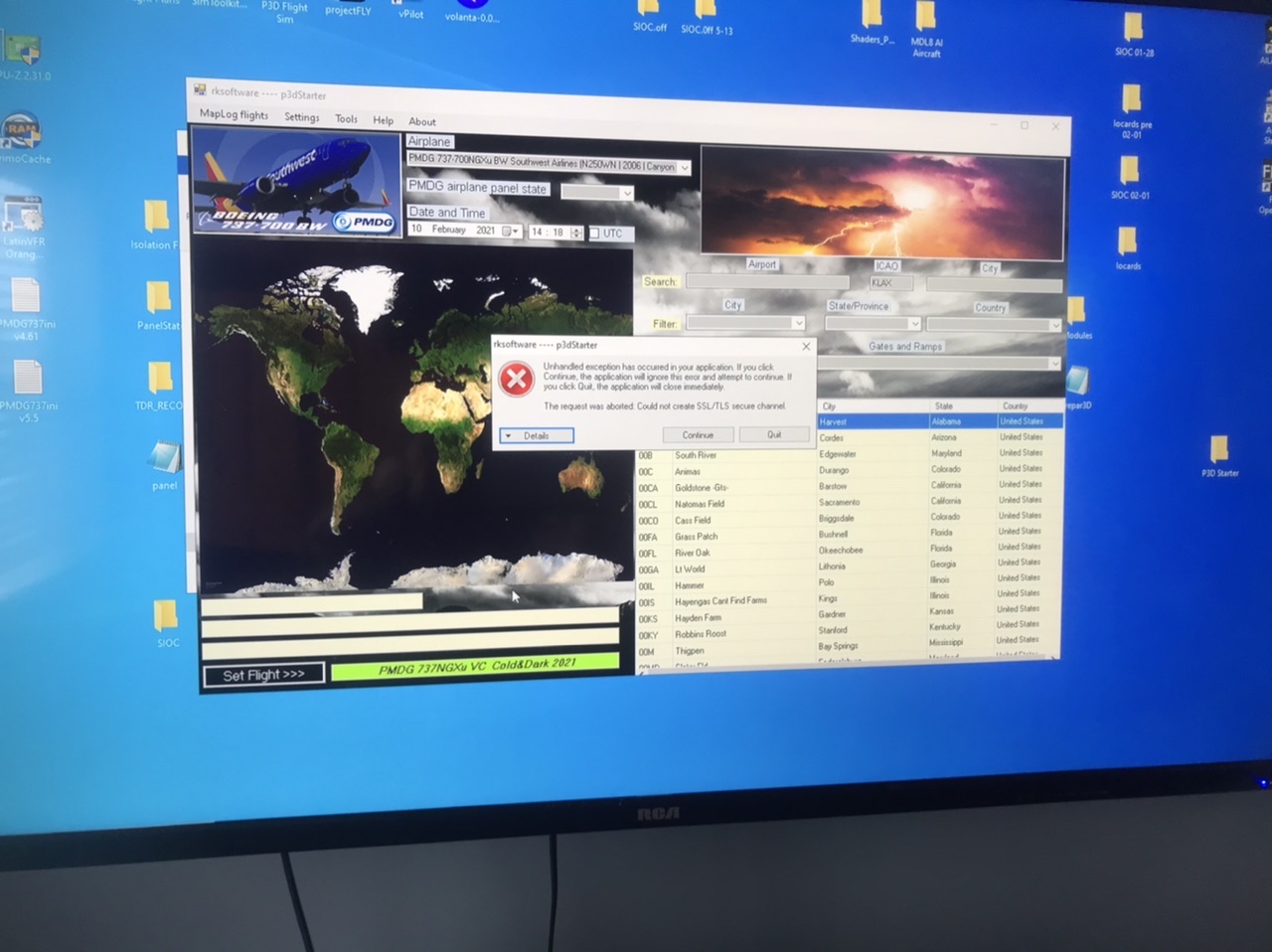Screen dimensions: 1272x952
Task: Open the PanelStat desktop folder
Action: tap(158, 306)
